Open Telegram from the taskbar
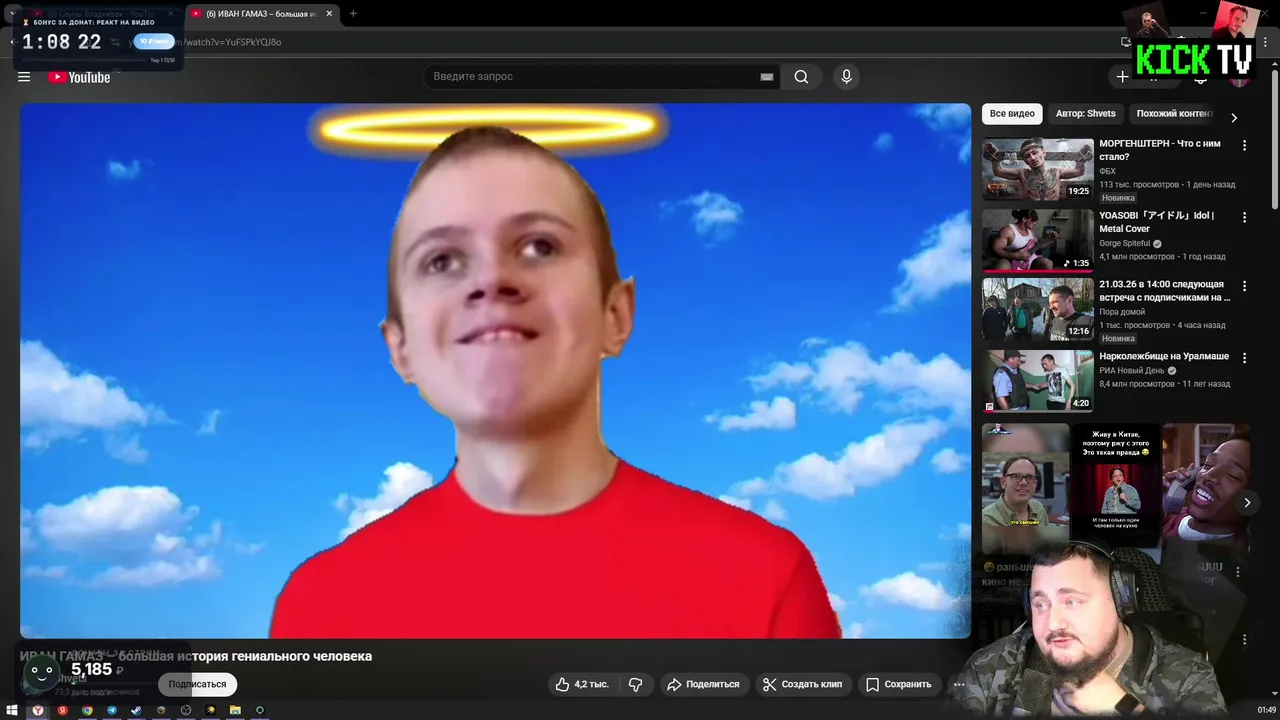The image size is (1280, 720). 112,710
